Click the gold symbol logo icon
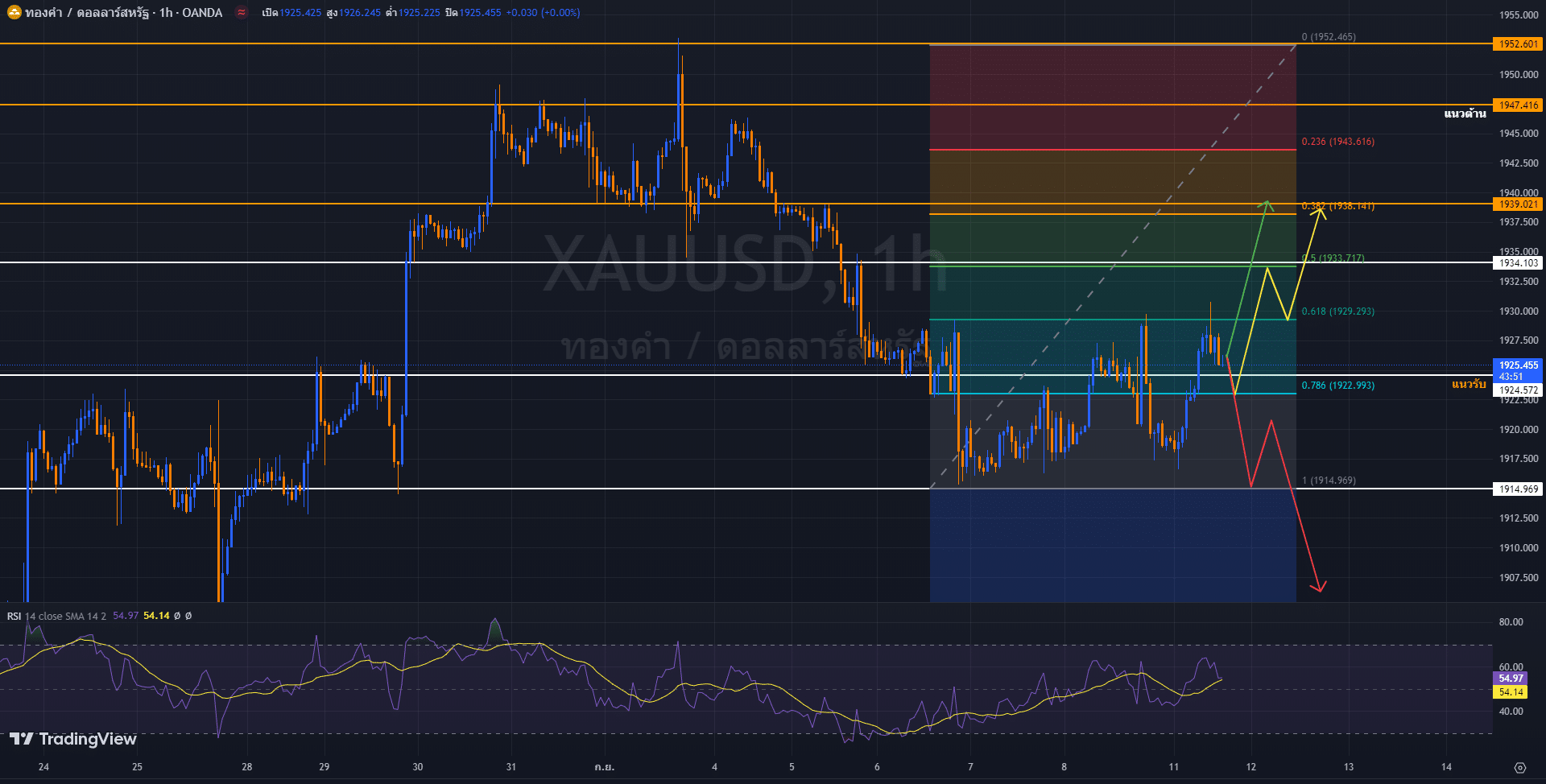 point(14,12)
